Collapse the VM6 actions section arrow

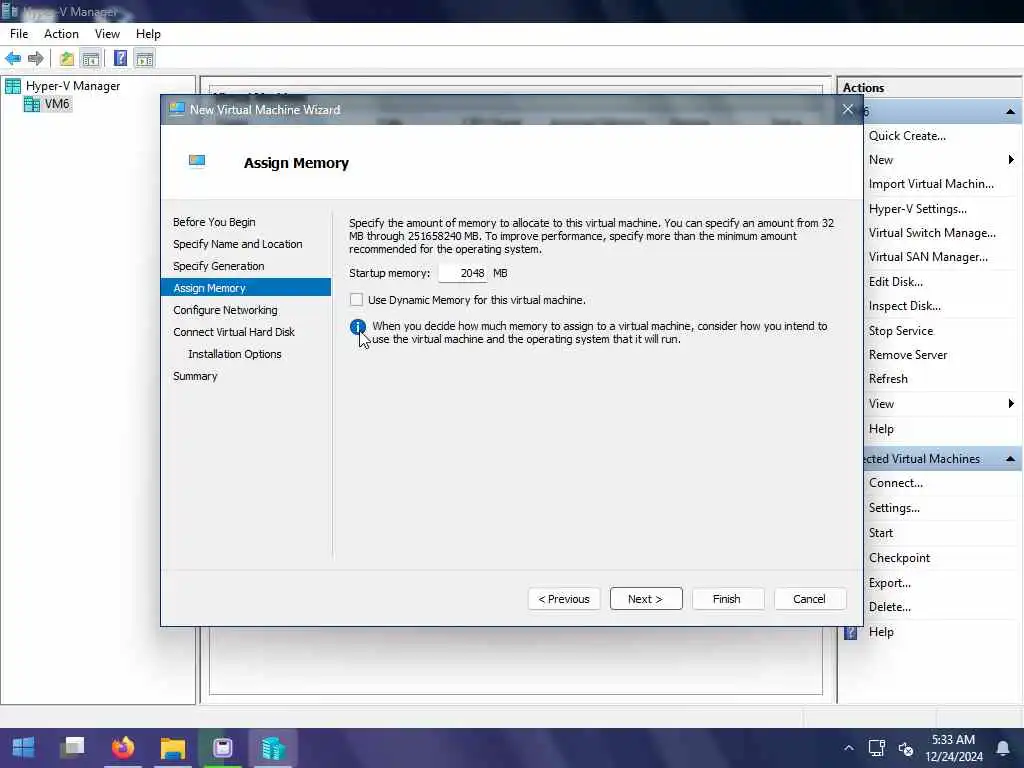[1010, 112]
